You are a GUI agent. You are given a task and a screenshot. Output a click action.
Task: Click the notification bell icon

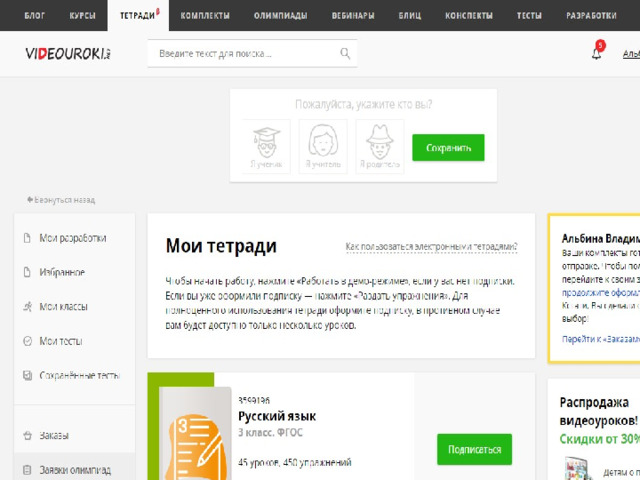596,53
